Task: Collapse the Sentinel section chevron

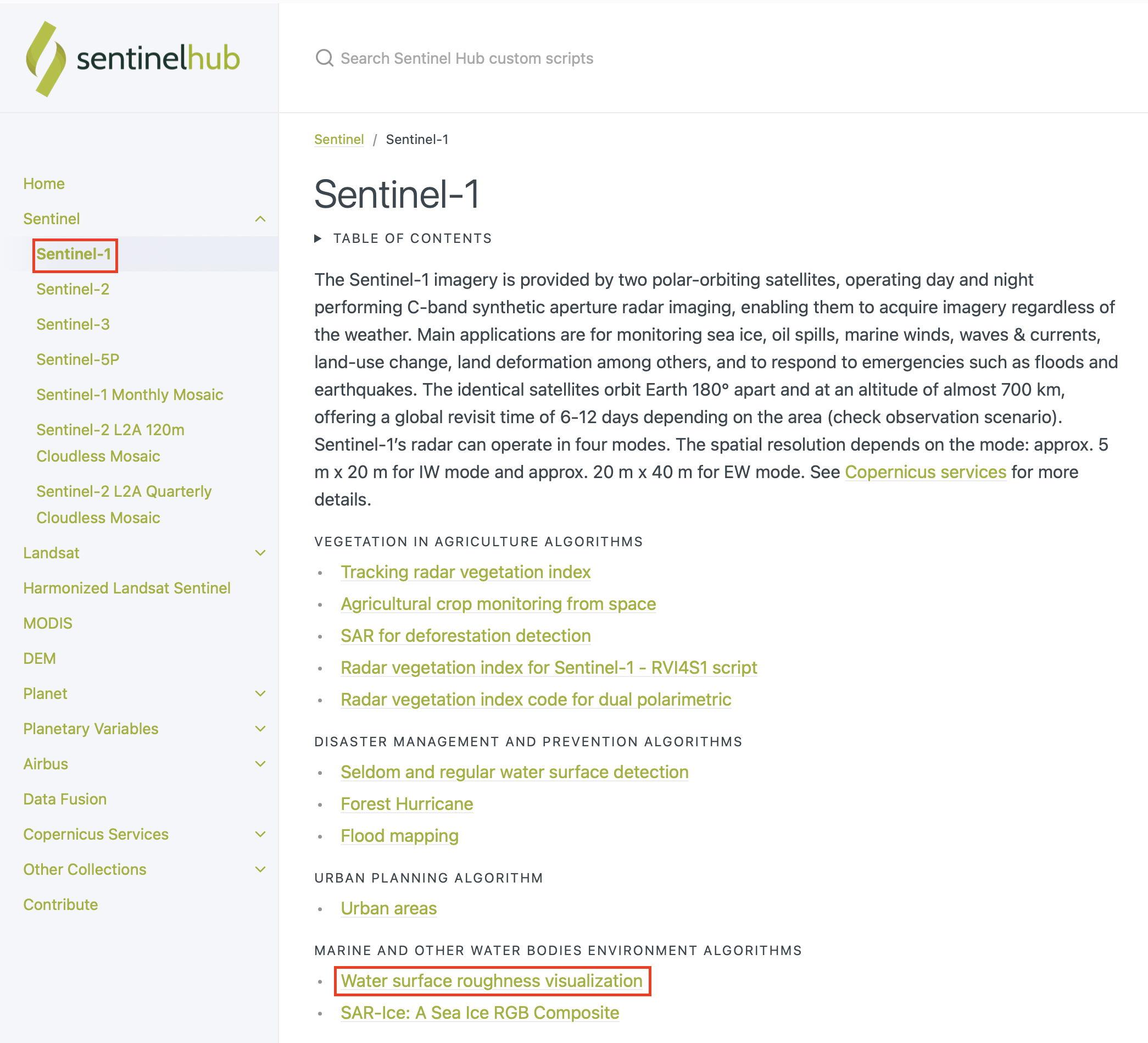Action: coord(260,219)
